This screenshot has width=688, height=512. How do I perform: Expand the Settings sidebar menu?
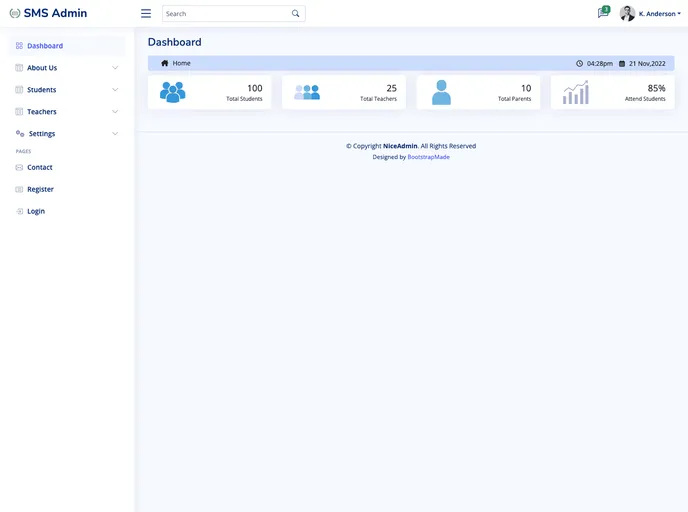point(42,134)
